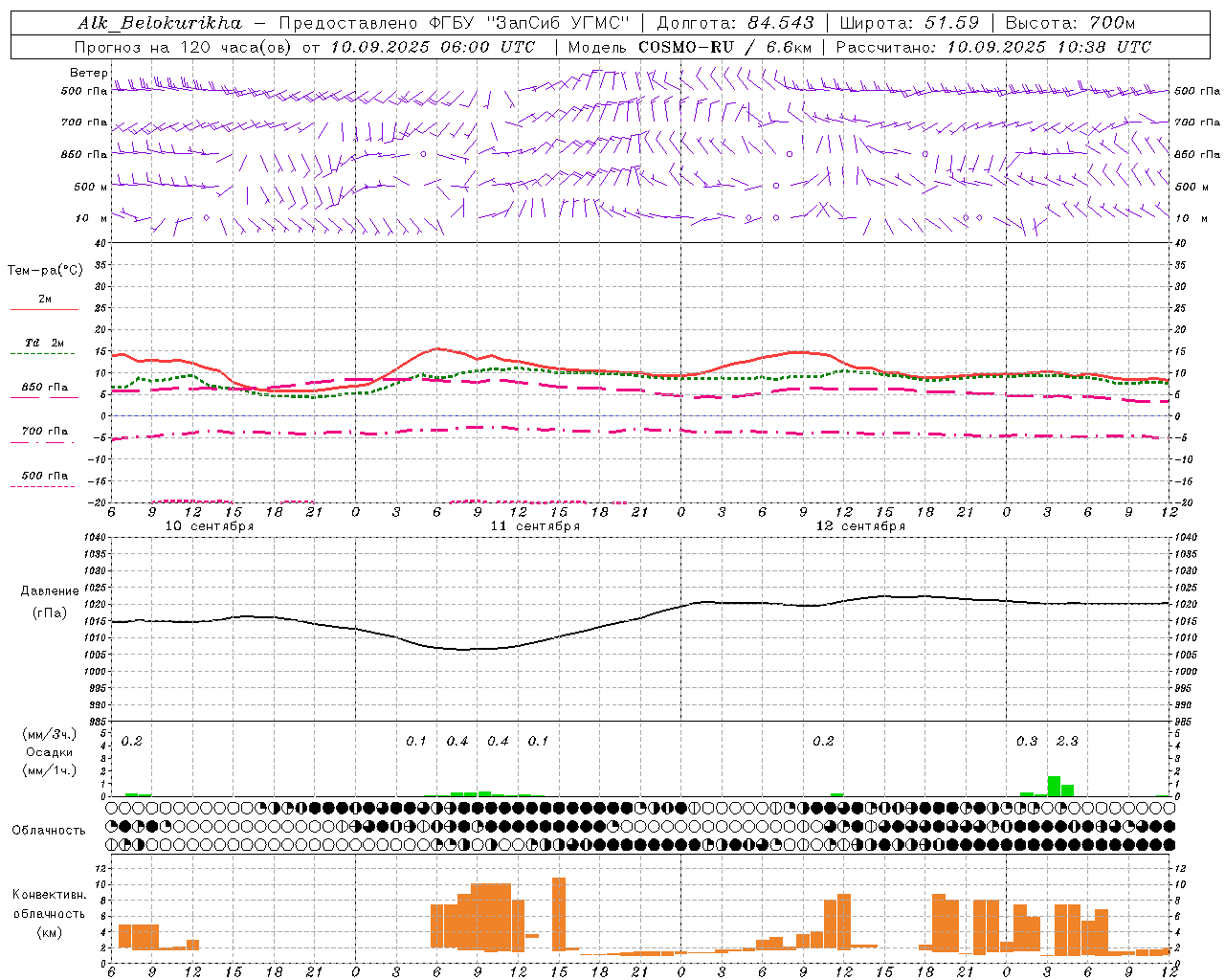
Task: Click the 11 сентября date label
Action: pyautogui.click(x=535, y=526)
